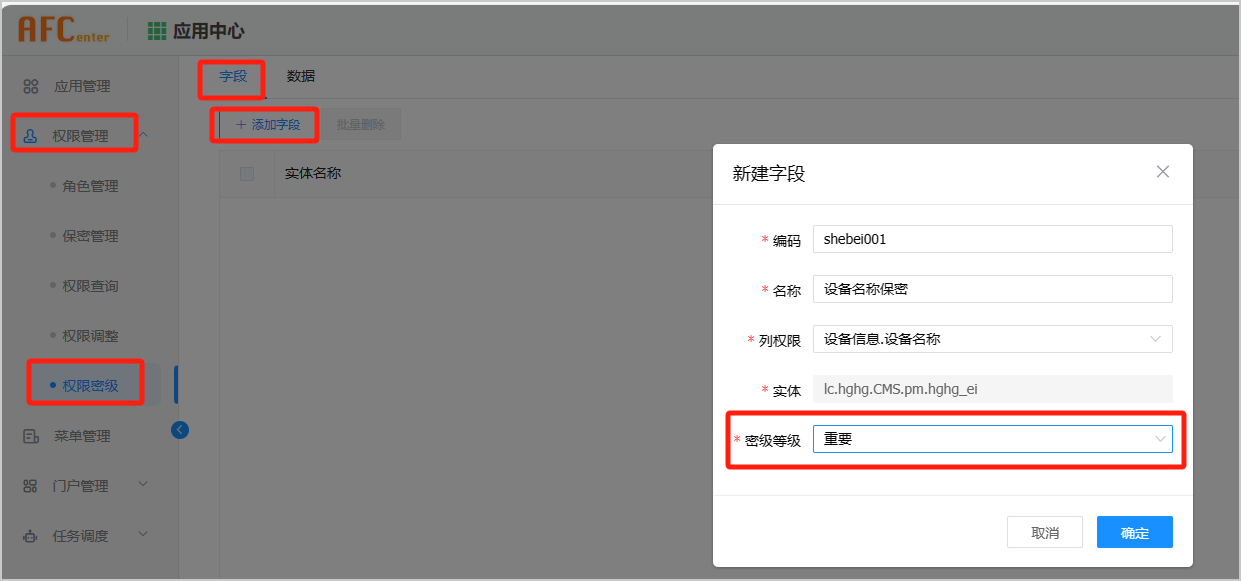Image resolution: width=1241 pixels, height=581 pixels.
Task: Click the AFCenter logo
Action: [63, 31]
